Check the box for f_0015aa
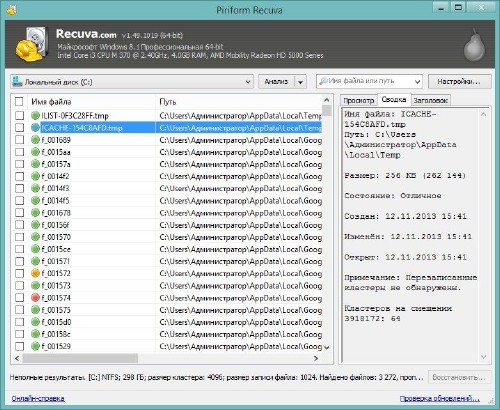Viewport: 500px width, 410px height. (x=20, y=152)
